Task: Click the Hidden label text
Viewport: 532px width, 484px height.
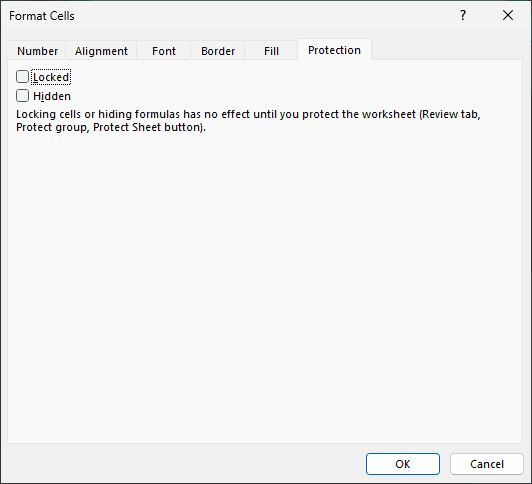Action: click(52, 96)
